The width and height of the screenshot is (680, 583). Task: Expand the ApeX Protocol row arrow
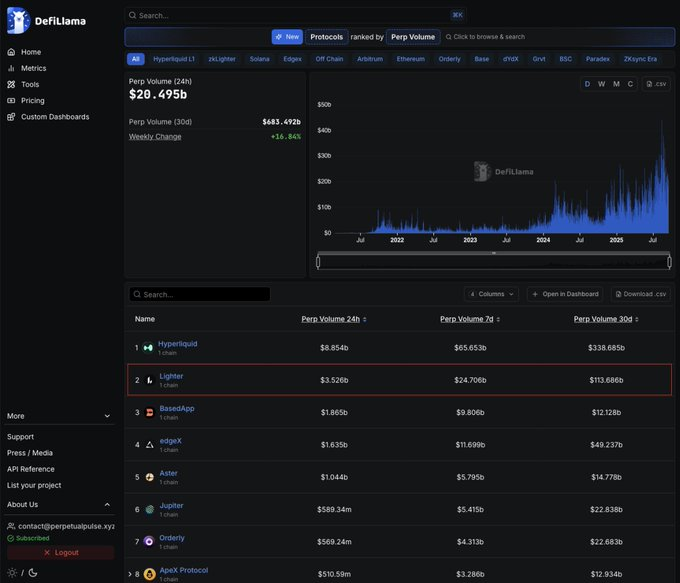[130, 574]
